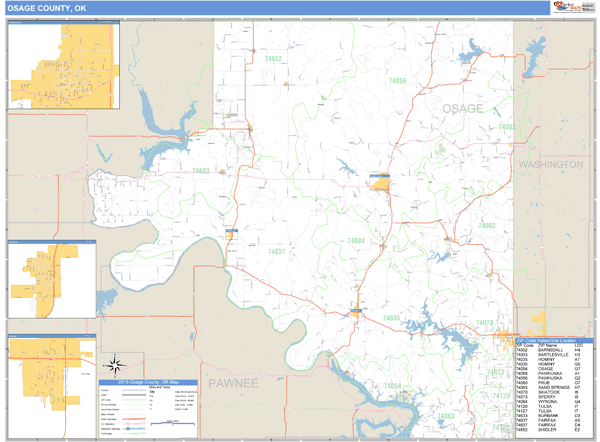Click the small town marker above 74637
600x442 pixels.
click(232, 233)
